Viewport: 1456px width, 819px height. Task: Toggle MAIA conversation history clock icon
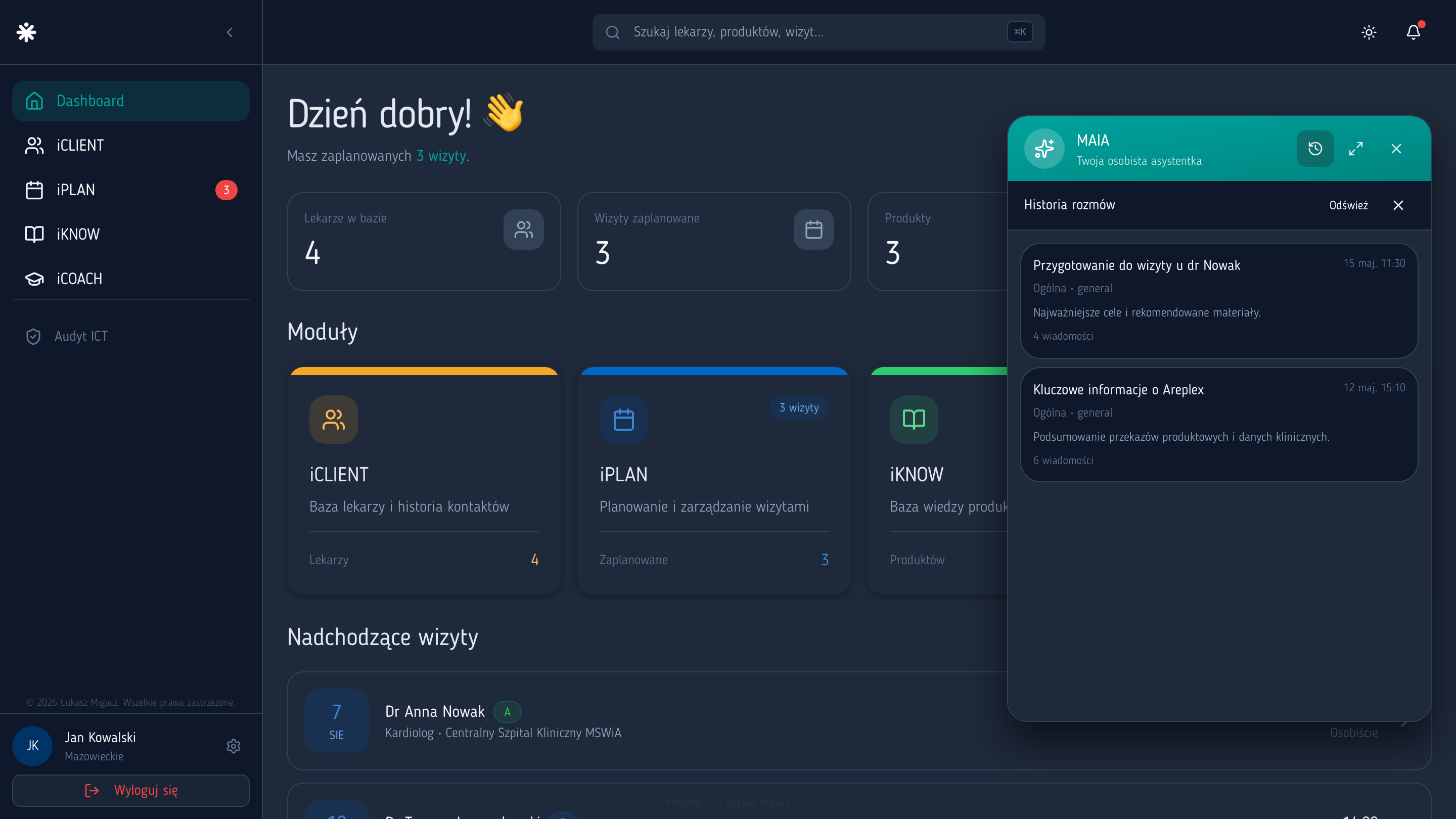[1314, 149]
